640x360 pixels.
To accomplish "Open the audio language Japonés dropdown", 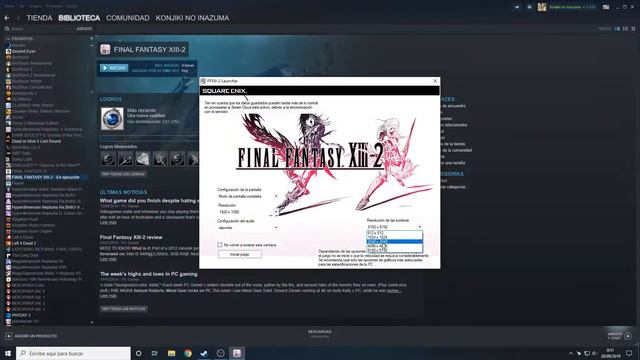I will coord(248,227).
